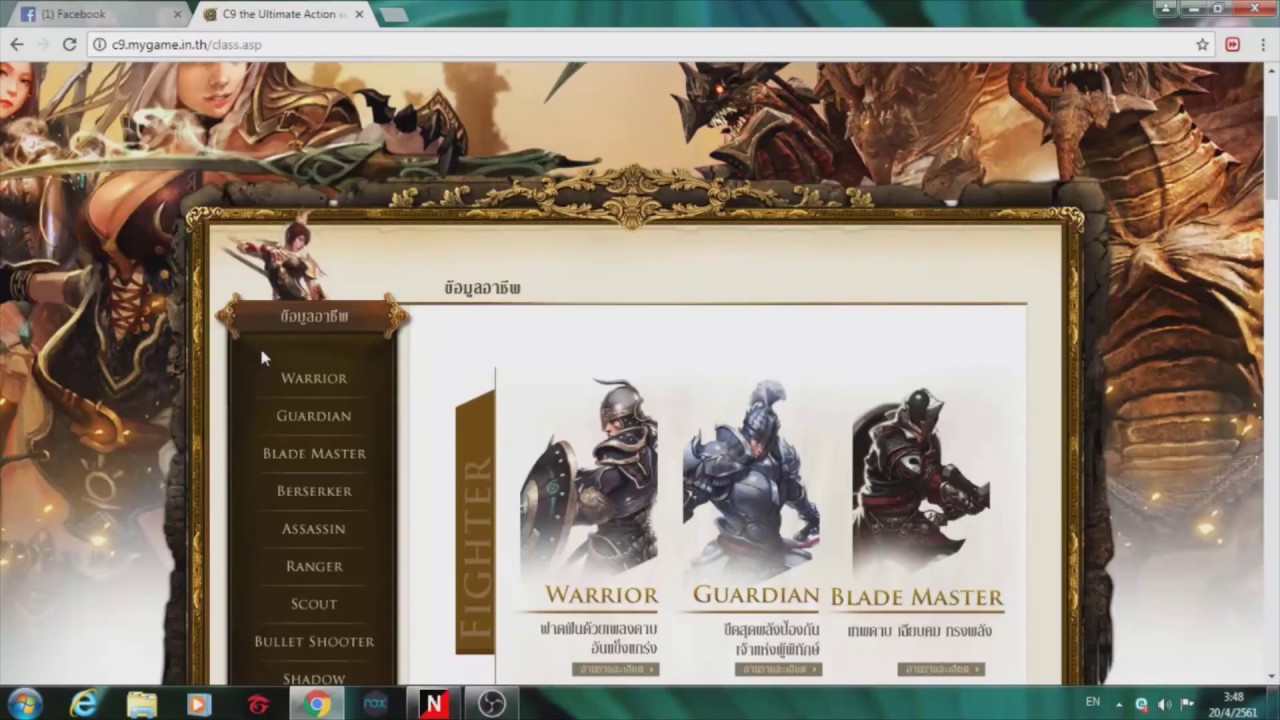Image resolution: width=1280 pixels, height=720 pixels.
Task: Open the media player taskbar icon
Action: tap(198, 704)
